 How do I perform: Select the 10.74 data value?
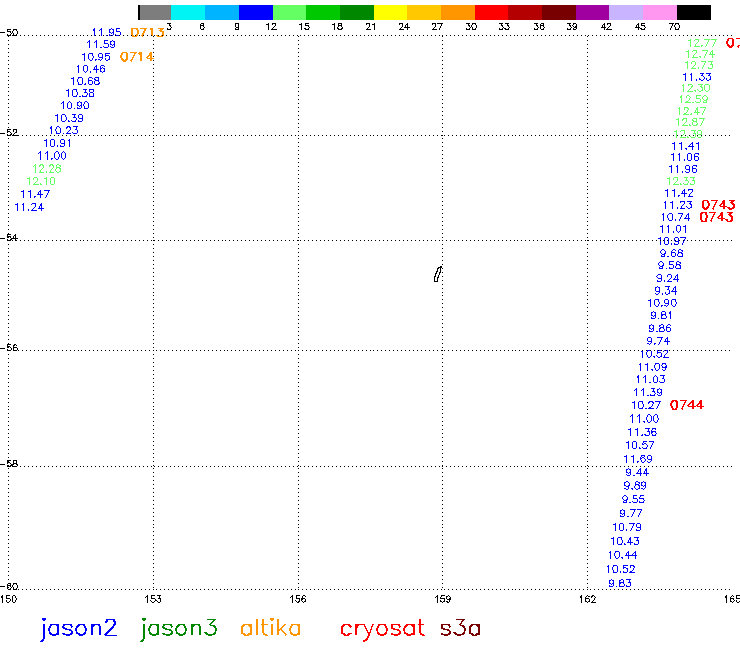(675, 217)
